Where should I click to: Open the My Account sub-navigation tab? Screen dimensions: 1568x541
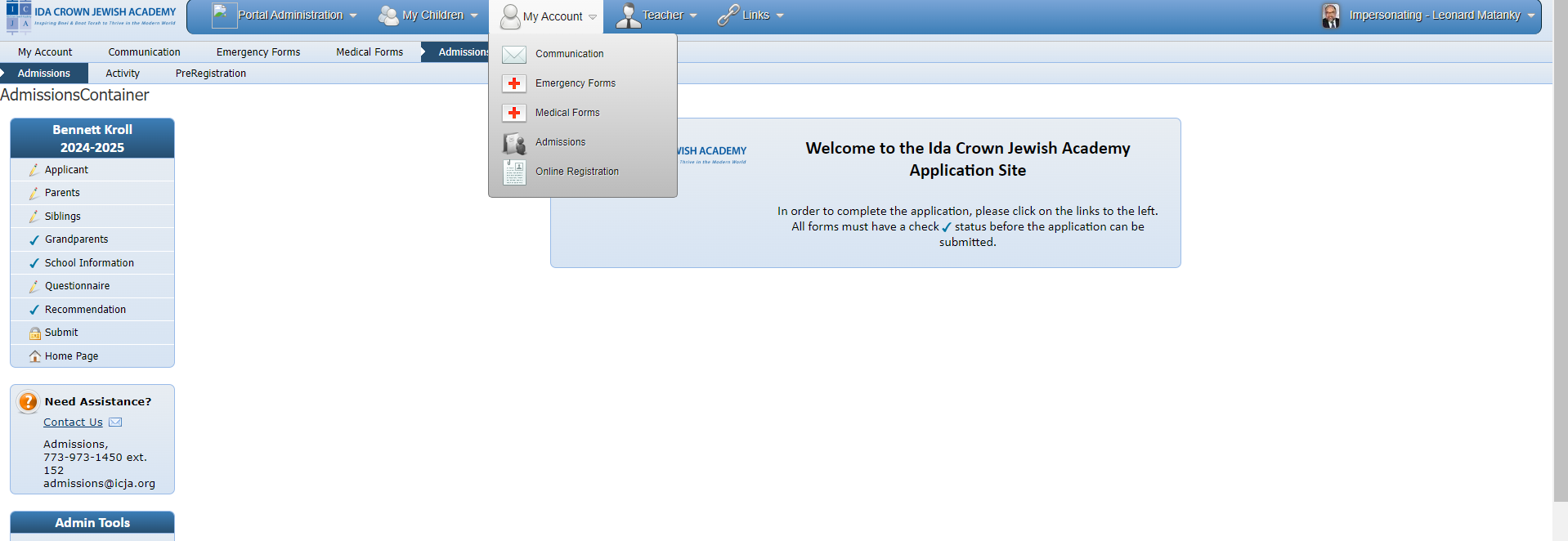pyautogui.click(x=45, y=52)
